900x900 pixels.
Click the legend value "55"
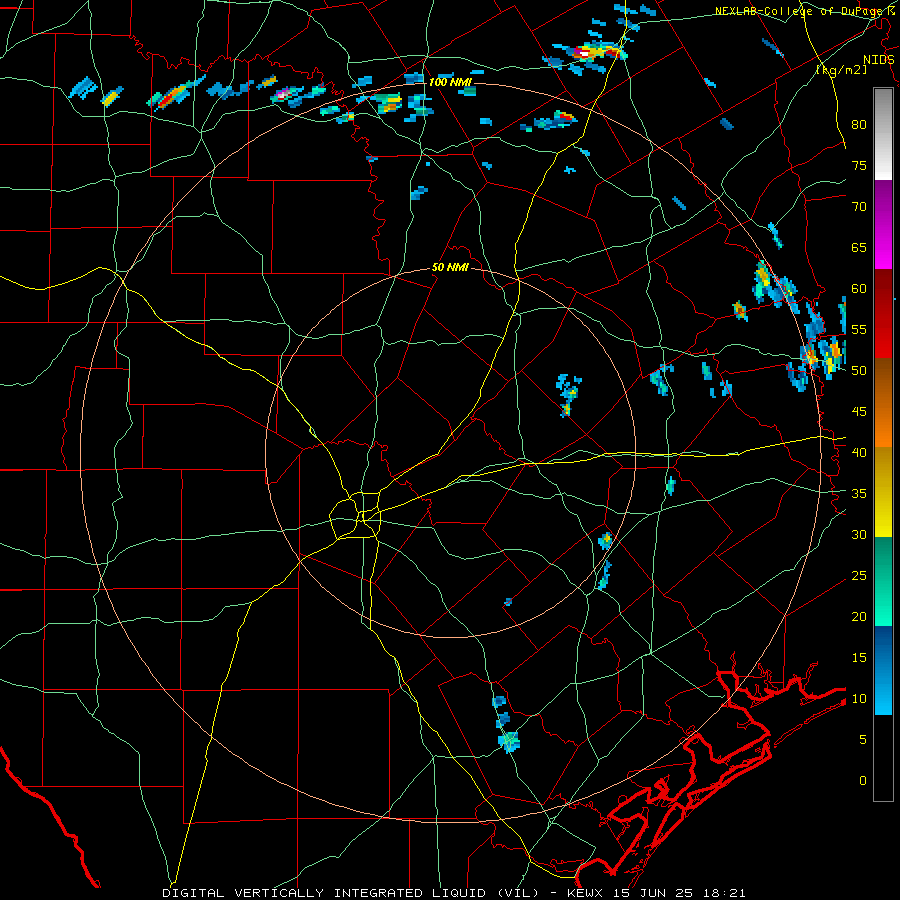coord(859,329)
